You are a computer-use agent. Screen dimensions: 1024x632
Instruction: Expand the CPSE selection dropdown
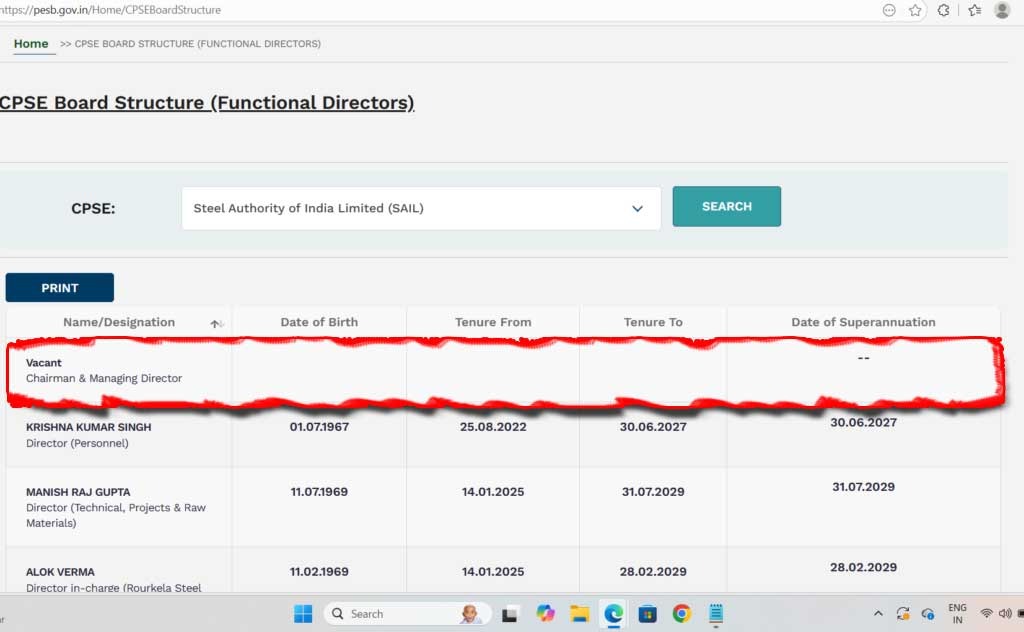637,208
